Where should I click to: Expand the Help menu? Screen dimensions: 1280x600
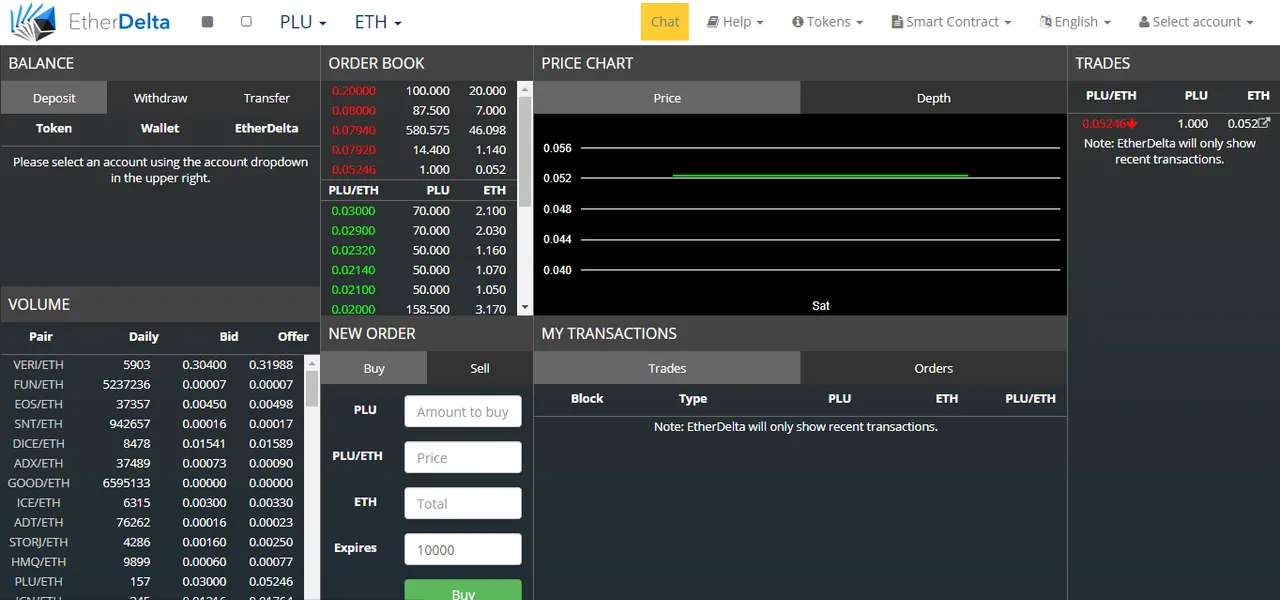735,21
